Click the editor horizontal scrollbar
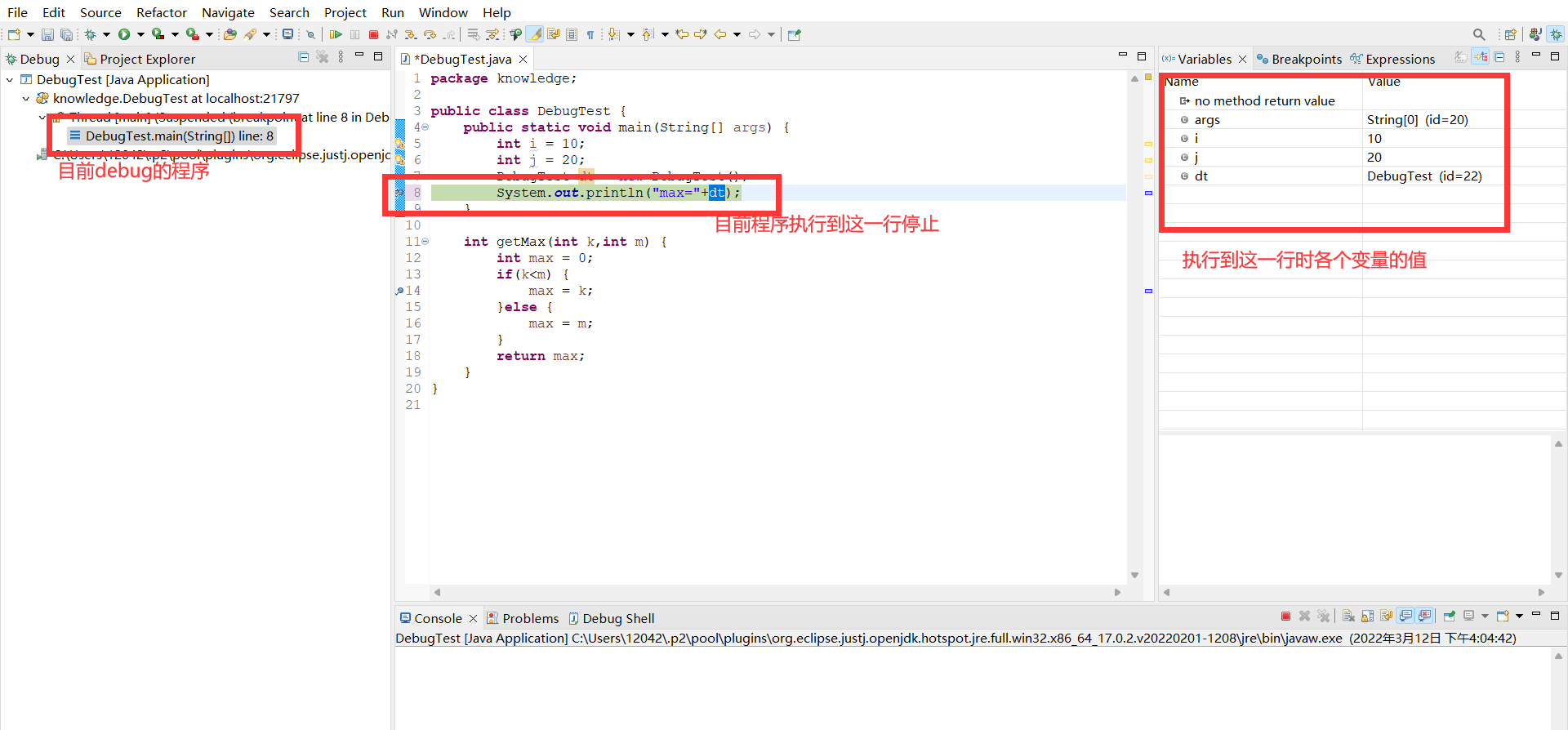1568x730 pixels. point(777,592)
